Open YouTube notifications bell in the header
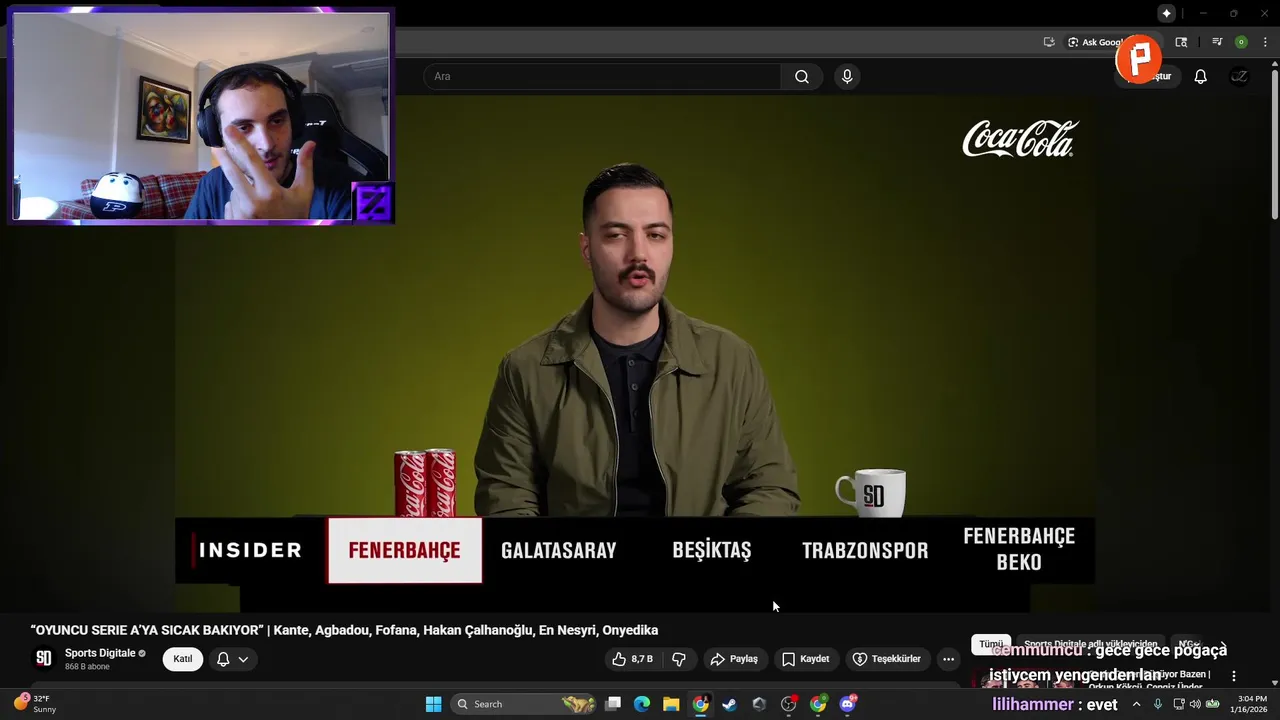 [1201, 77]
